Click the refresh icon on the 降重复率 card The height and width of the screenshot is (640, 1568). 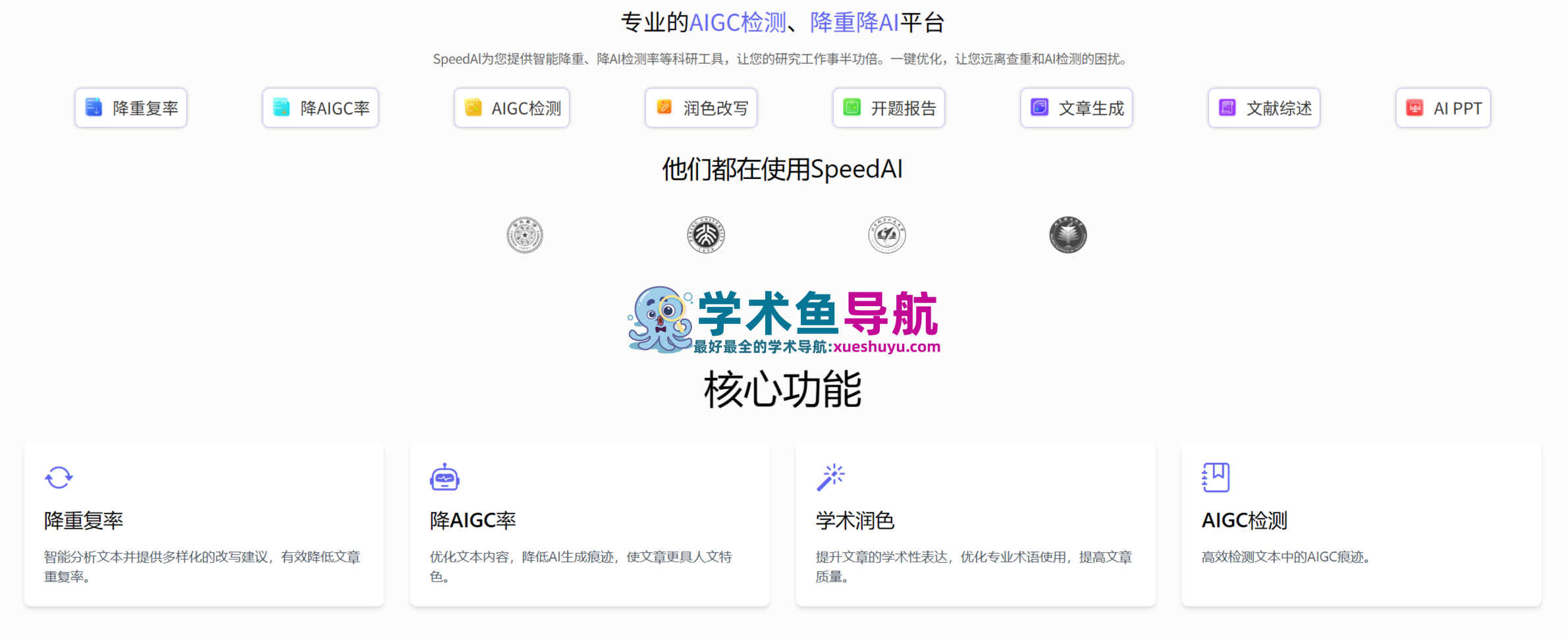pyautogui.click(x=58, y=477)
